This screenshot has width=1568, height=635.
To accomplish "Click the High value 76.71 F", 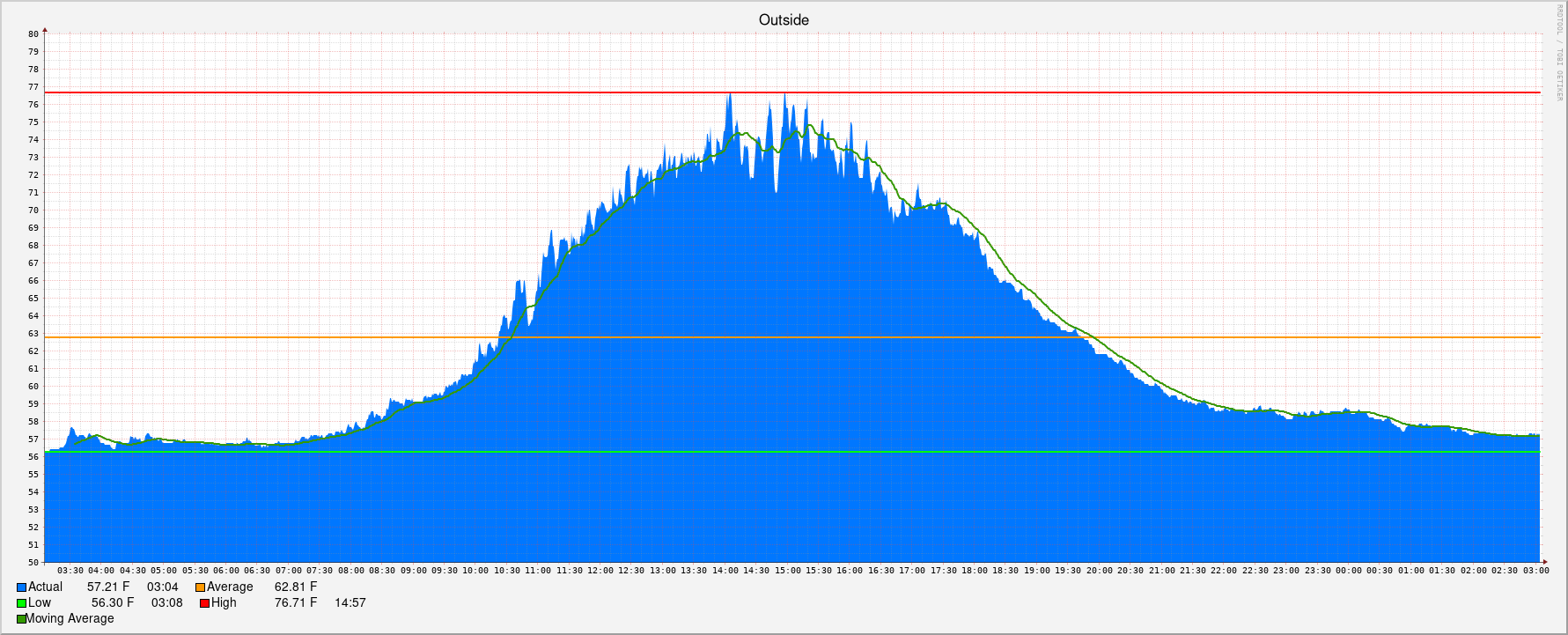I will (295, 603).
